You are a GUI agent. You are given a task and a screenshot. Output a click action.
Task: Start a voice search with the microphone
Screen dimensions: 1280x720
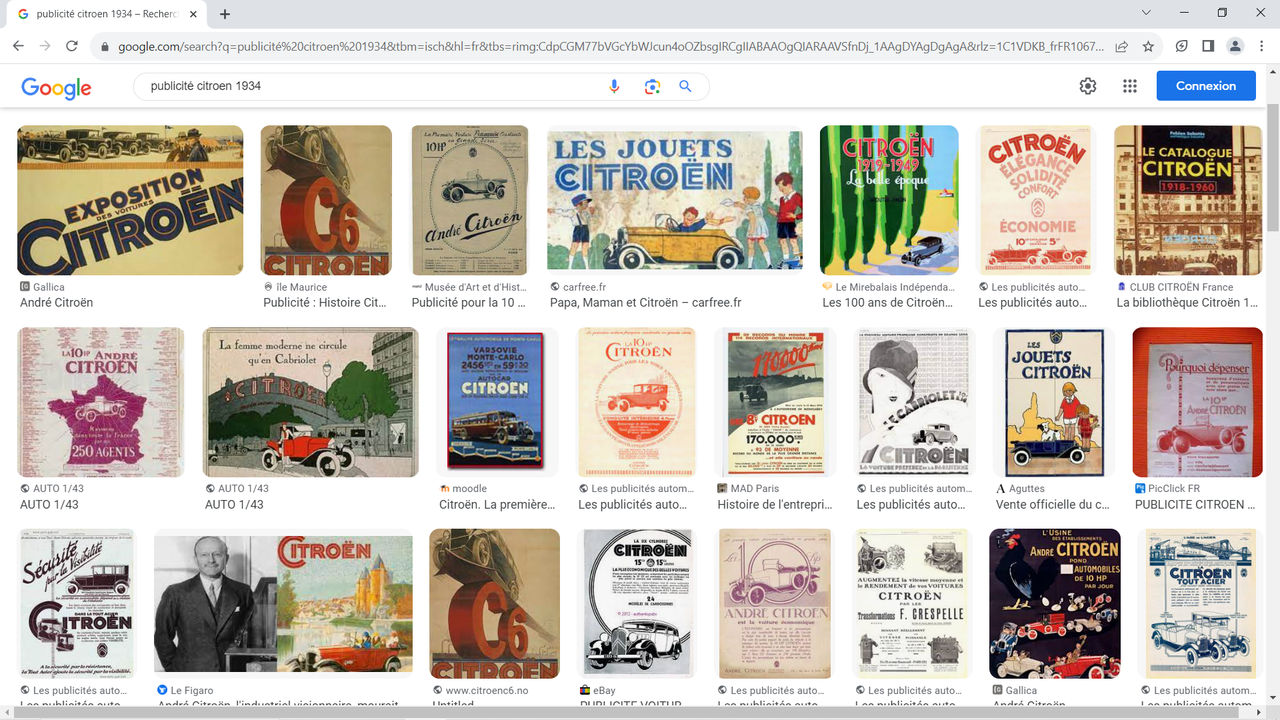[615, 86]
